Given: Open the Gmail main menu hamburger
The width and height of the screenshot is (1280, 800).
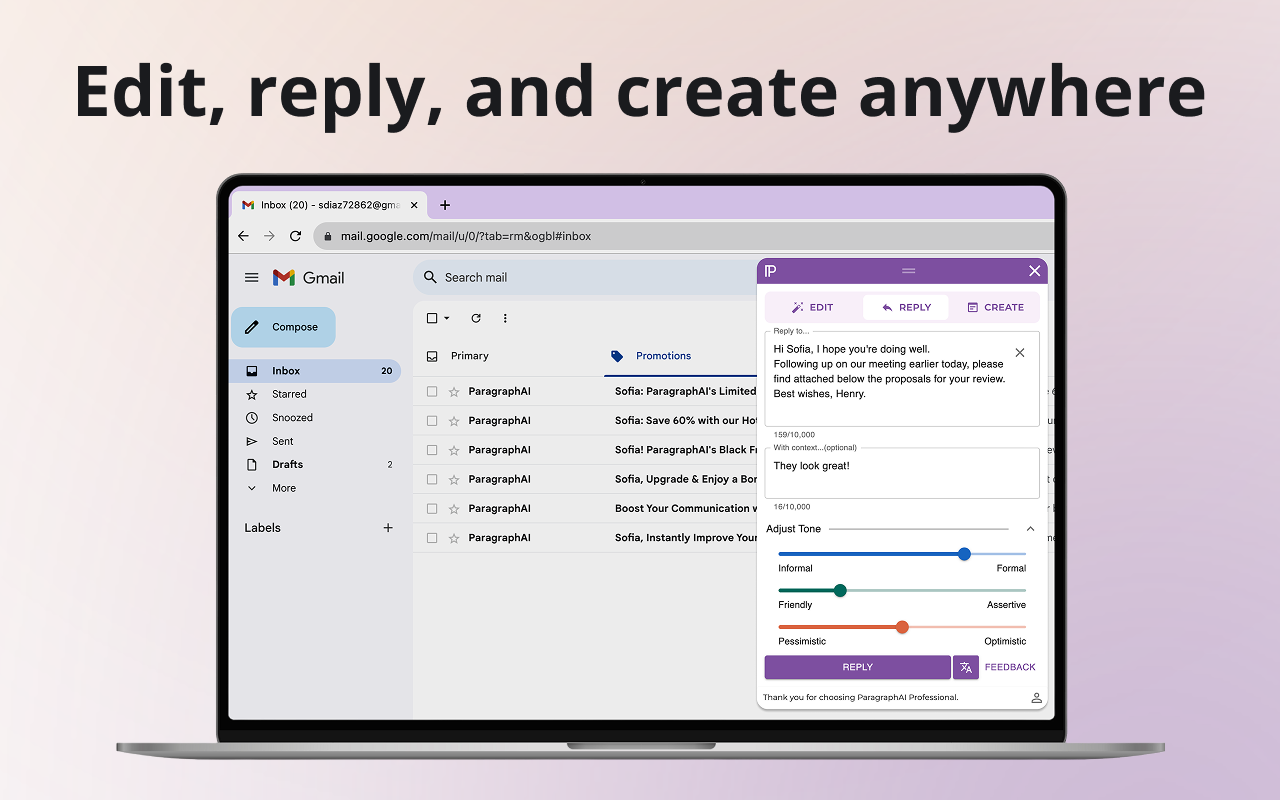Looking at the screenshot, I should point(252,278).
